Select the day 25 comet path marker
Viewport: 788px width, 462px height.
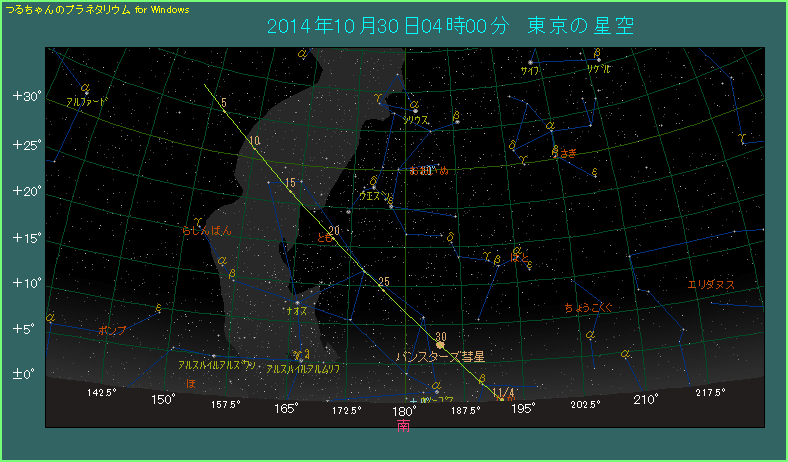383,281
